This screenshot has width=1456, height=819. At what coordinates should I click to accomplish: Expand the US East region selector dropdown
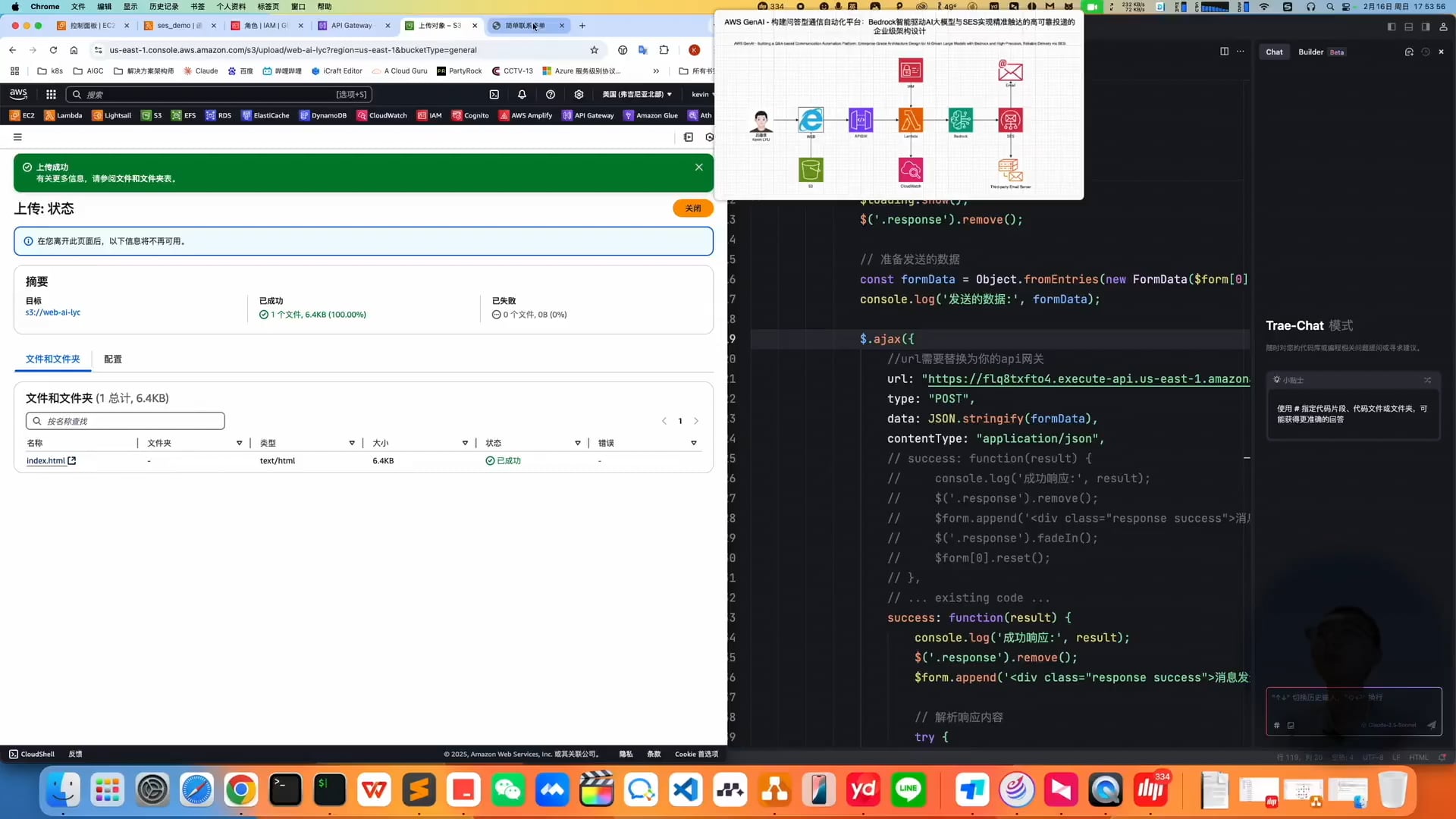(x=637, y=95)
